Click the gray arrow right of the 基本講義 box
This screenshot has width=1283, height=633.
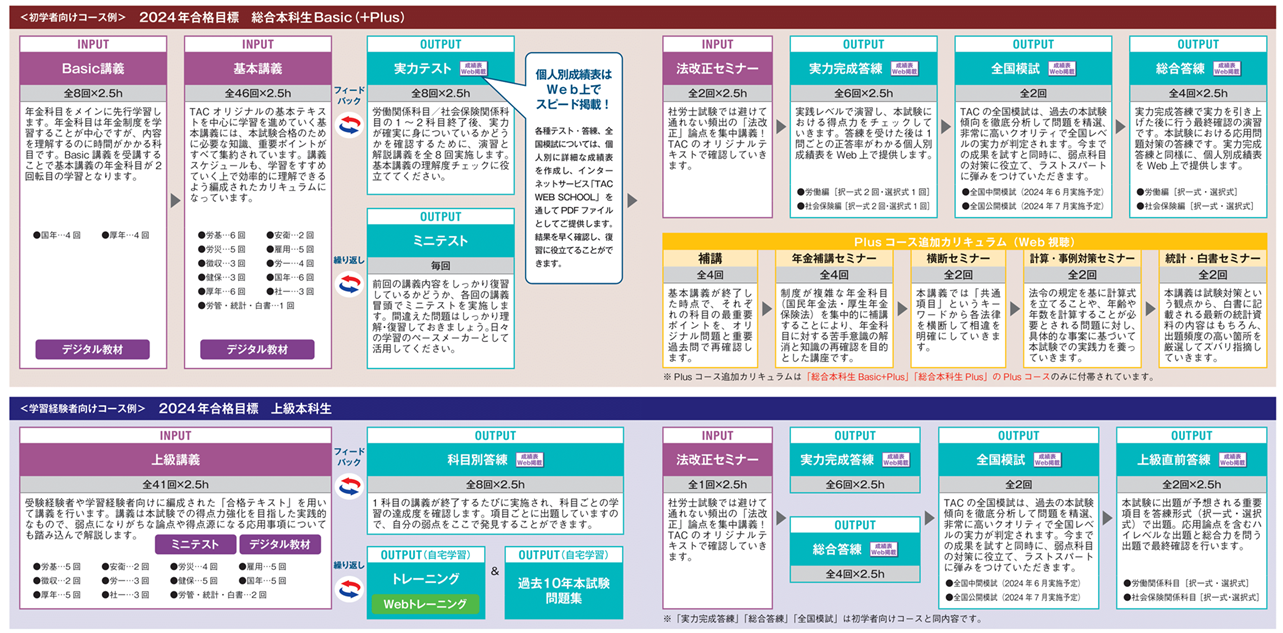pyautogui.click(x=339, y=200)
